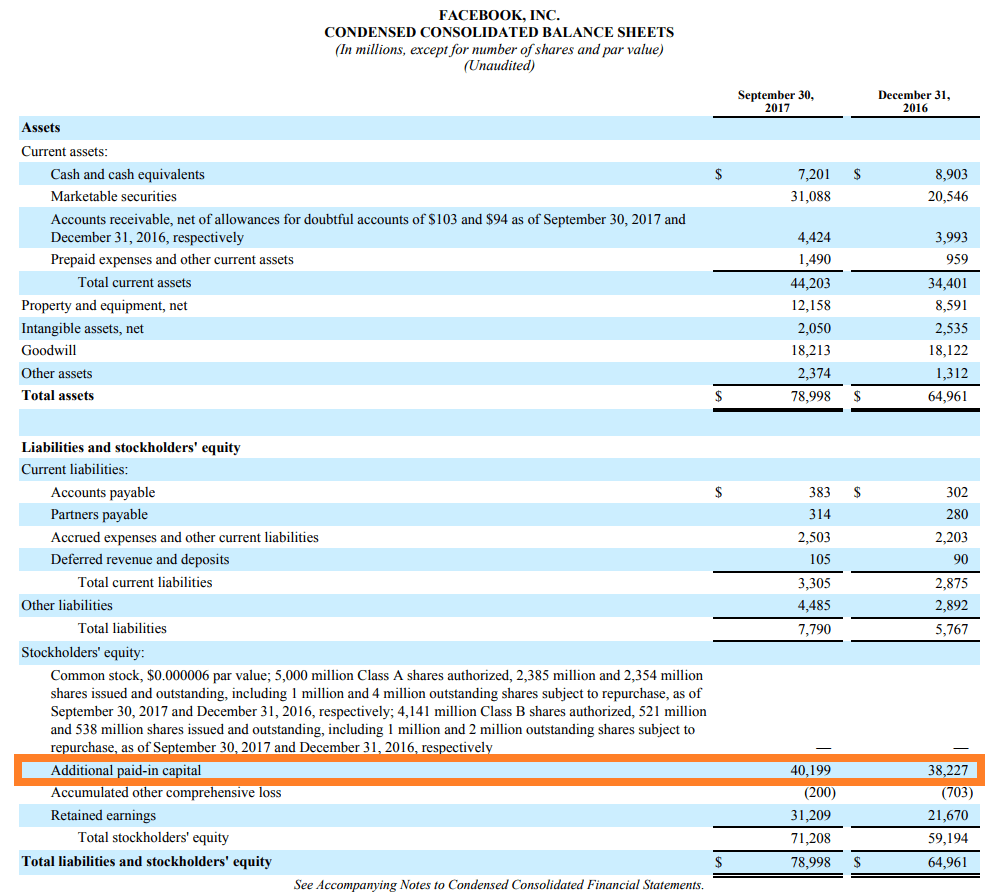
Task: Click the accompanying notes footnote text
Action: 498,884
